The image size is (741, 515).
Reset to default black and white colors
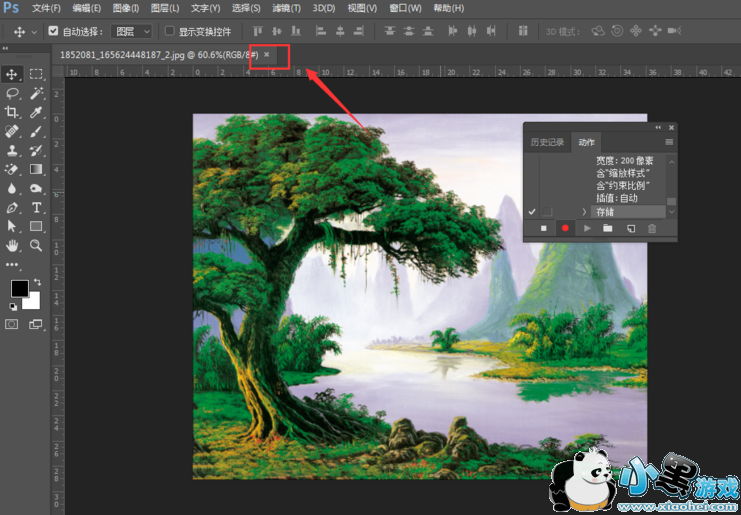pos(13,307)
